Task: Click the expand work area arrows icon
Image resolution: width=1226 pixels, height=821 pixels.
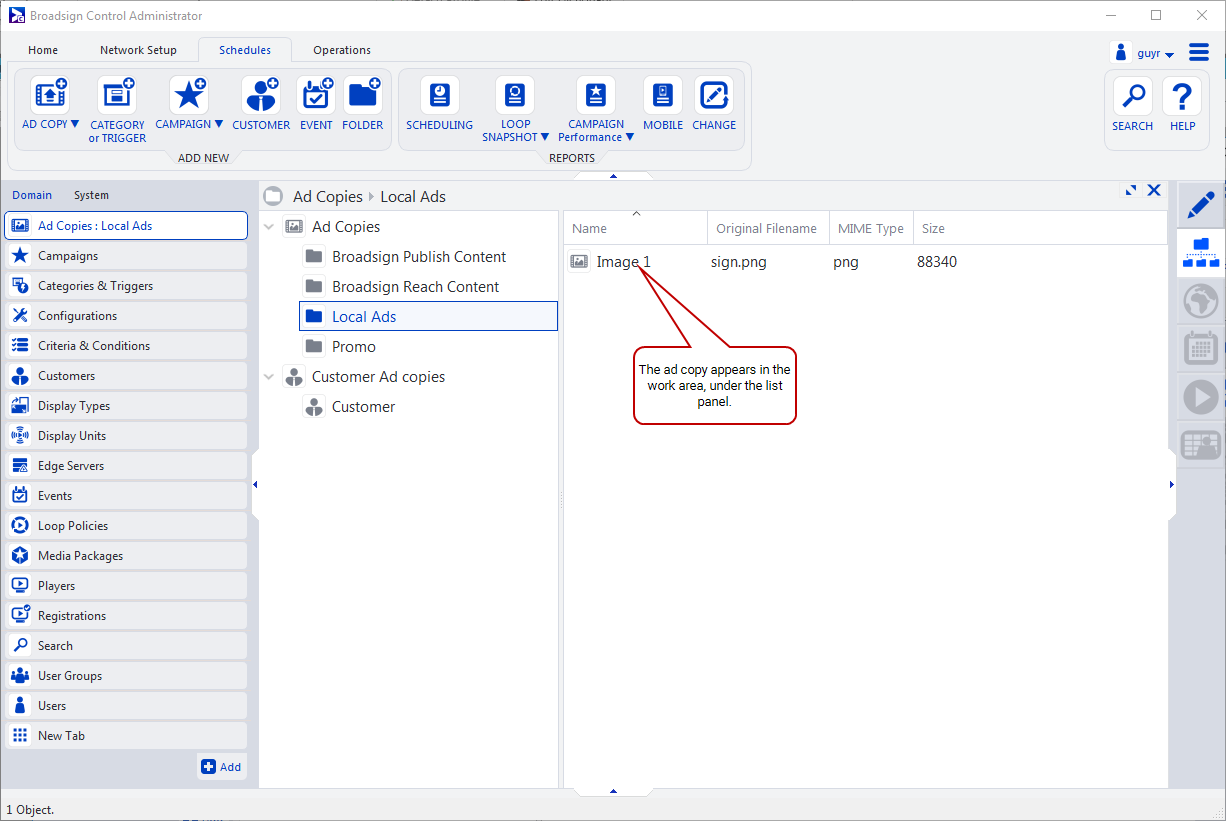Action: click(1131, 190)
